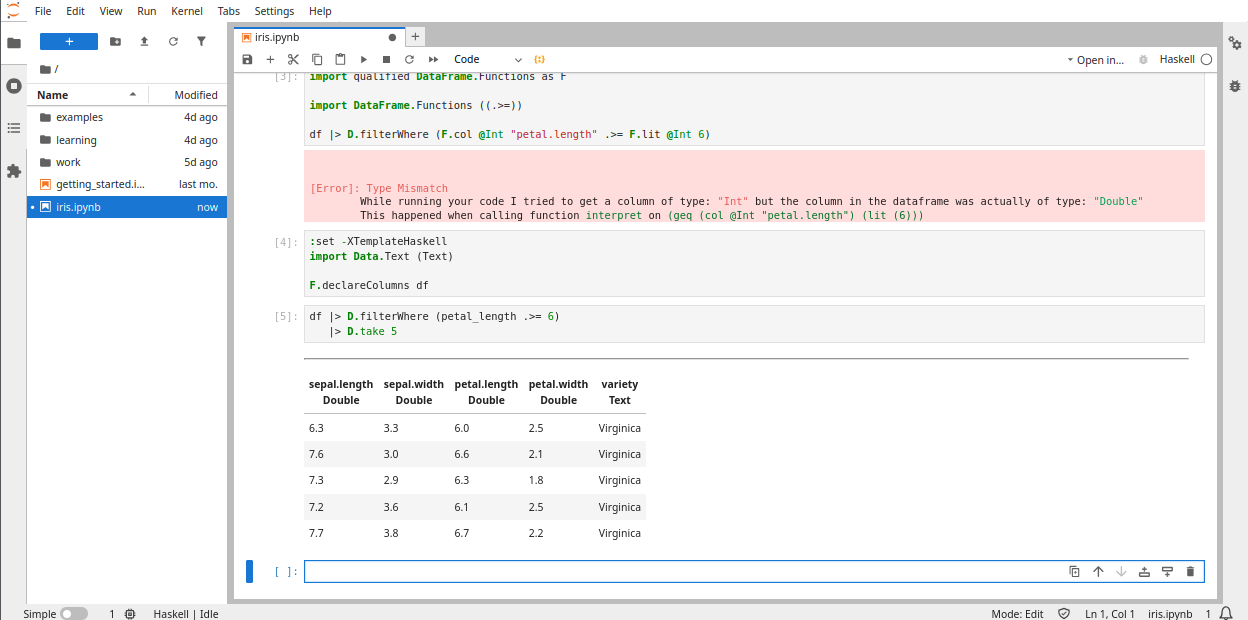
Task: Copy the selected cell in toolbar
Action: (317, 60)
